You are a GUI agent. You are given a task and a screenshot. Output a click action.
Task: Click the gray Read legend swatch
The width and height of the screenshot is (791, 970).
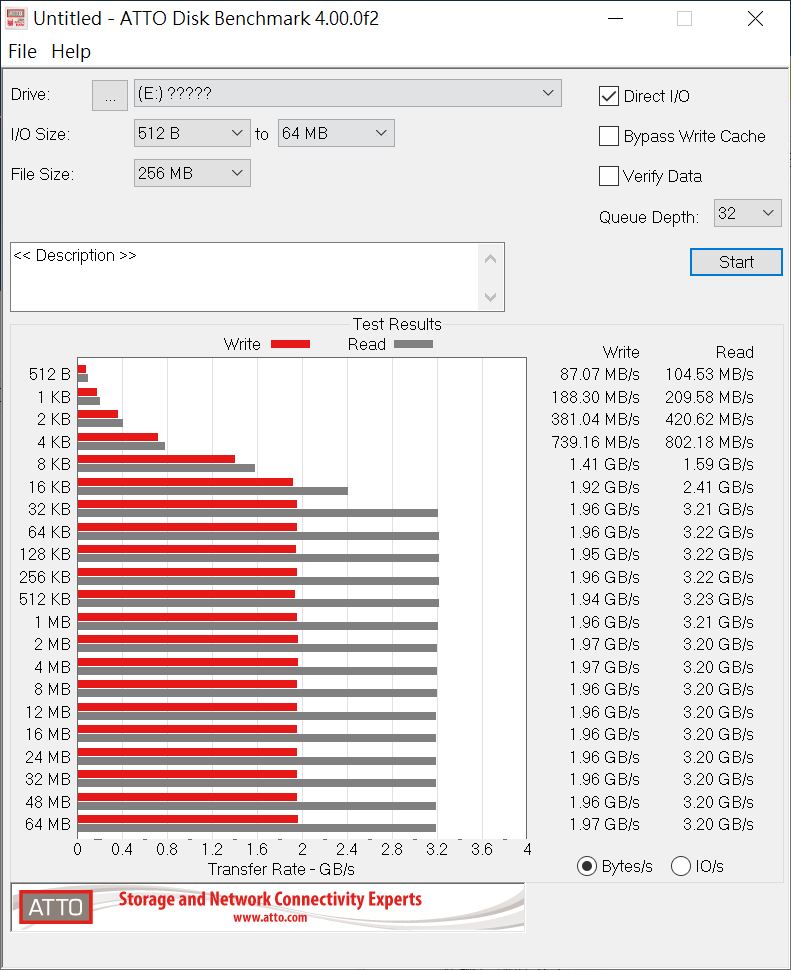(x=413, y=345)
